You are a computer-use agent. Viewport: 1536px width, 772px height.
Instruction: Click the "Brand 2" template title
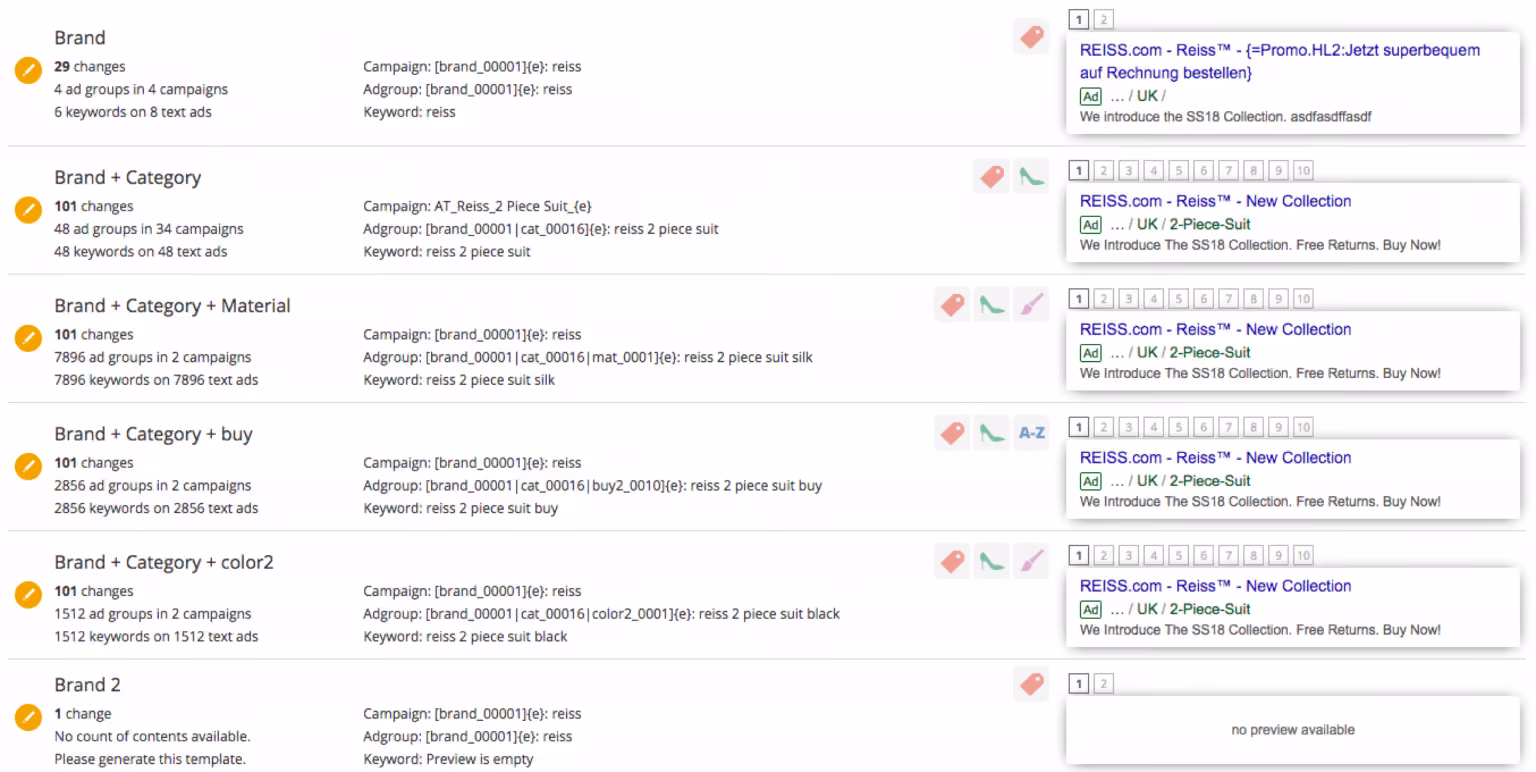pos(87,685)
